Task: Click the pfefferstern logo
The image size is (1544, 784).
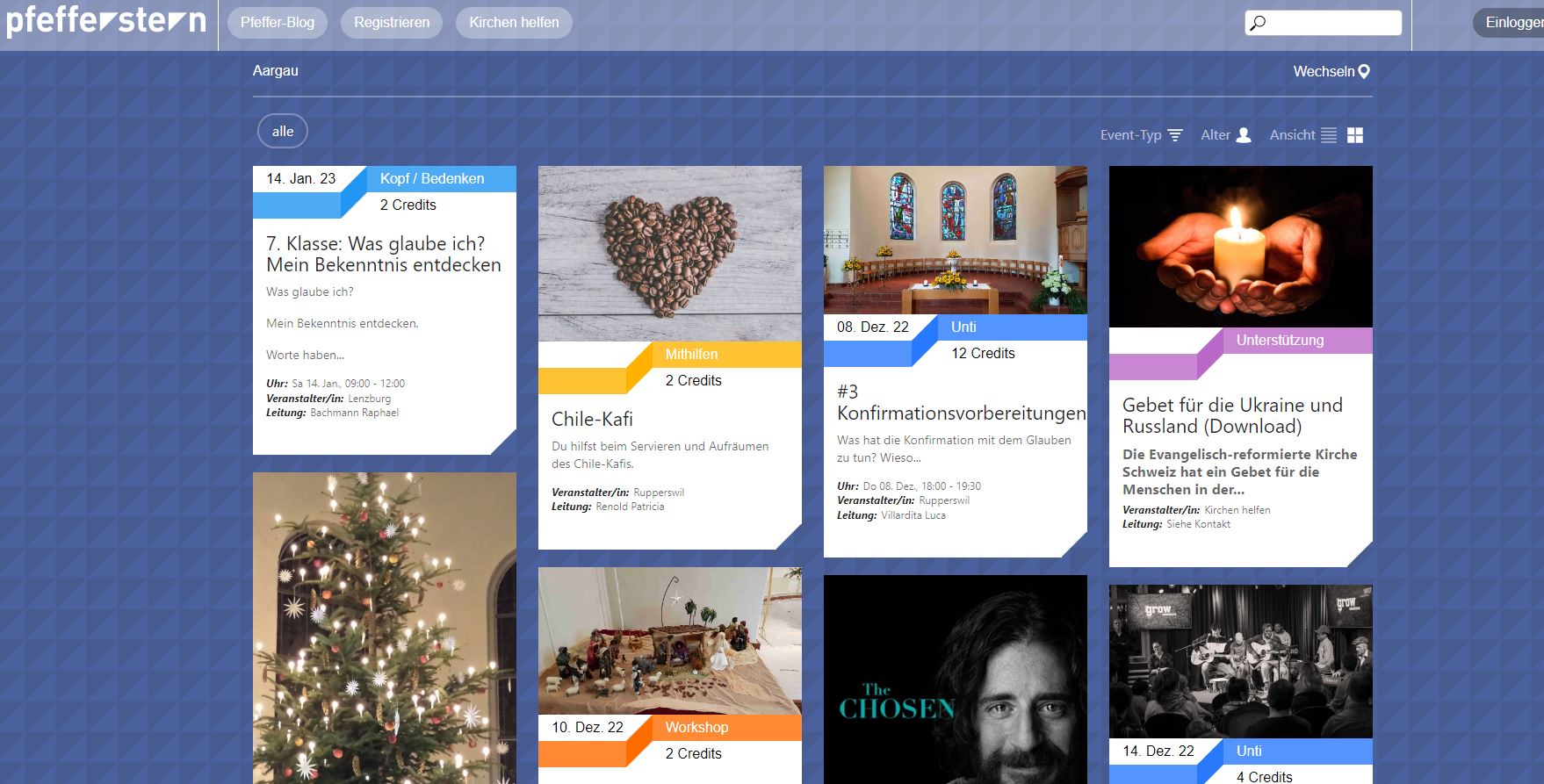Action: coord(106,21)
